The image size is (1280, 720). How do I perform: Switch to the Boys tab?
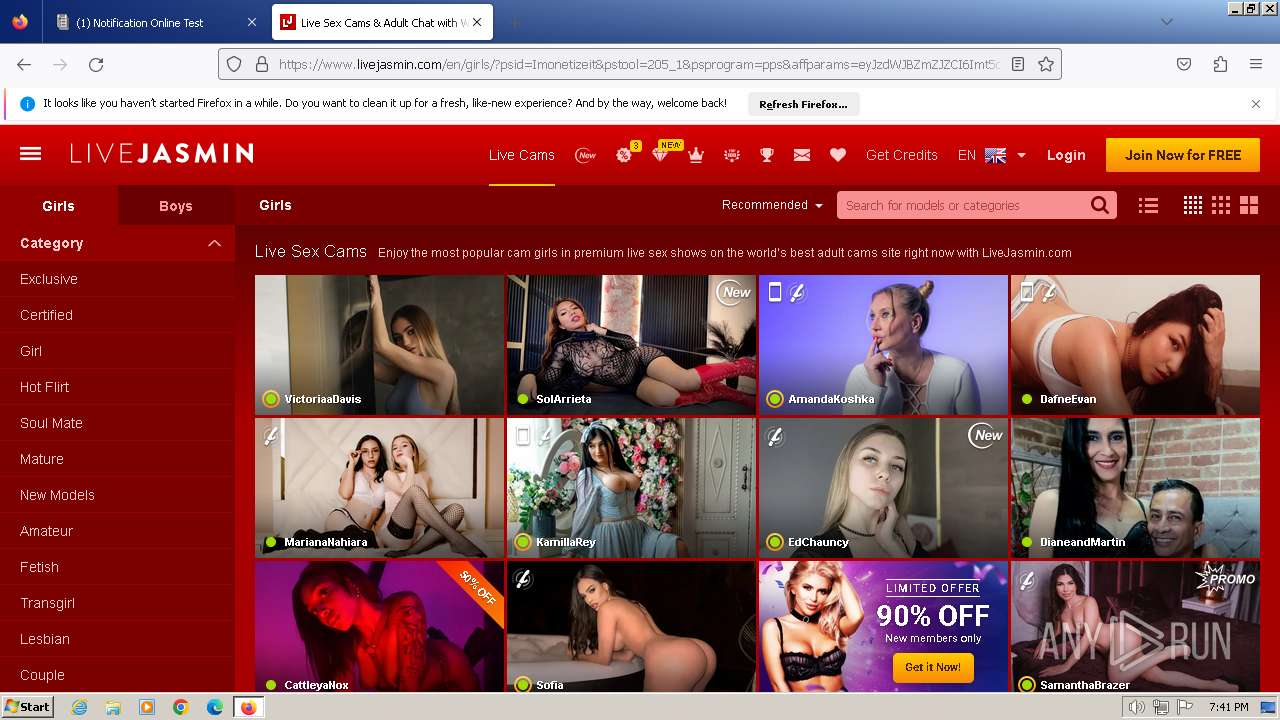coord(176,206)
